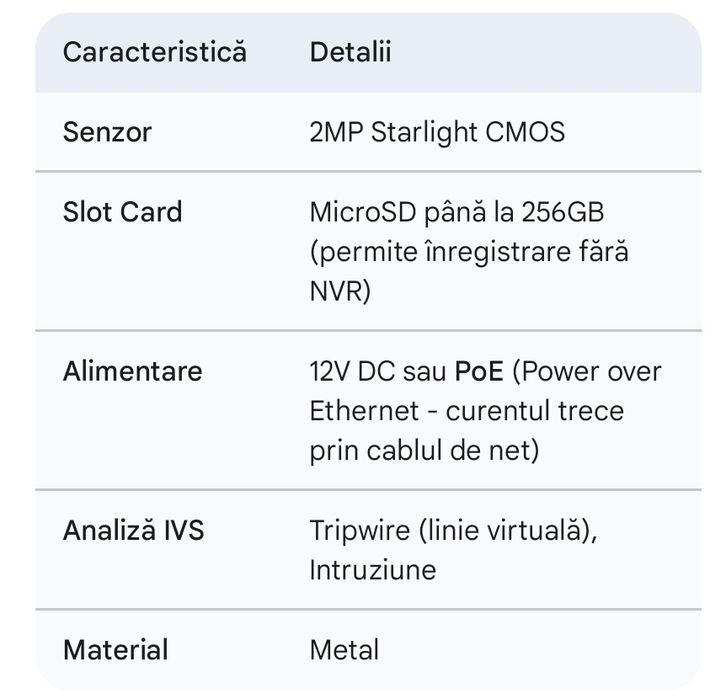This screenshot has height=699, width=726.
Task: Select the Material row label
Action: pos(115,650)
